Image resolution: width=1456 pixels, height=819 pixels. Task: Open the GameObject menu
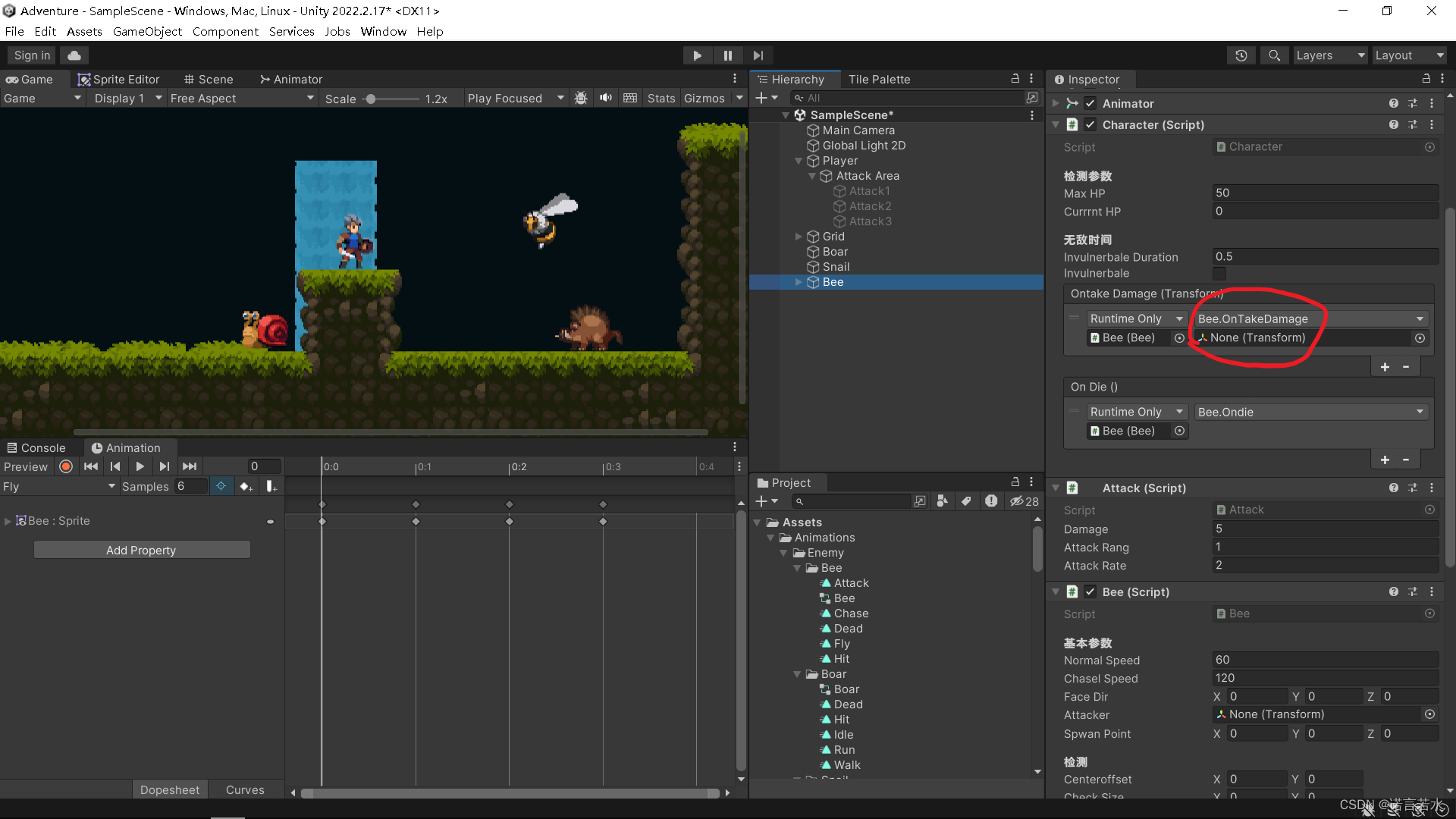147,31
